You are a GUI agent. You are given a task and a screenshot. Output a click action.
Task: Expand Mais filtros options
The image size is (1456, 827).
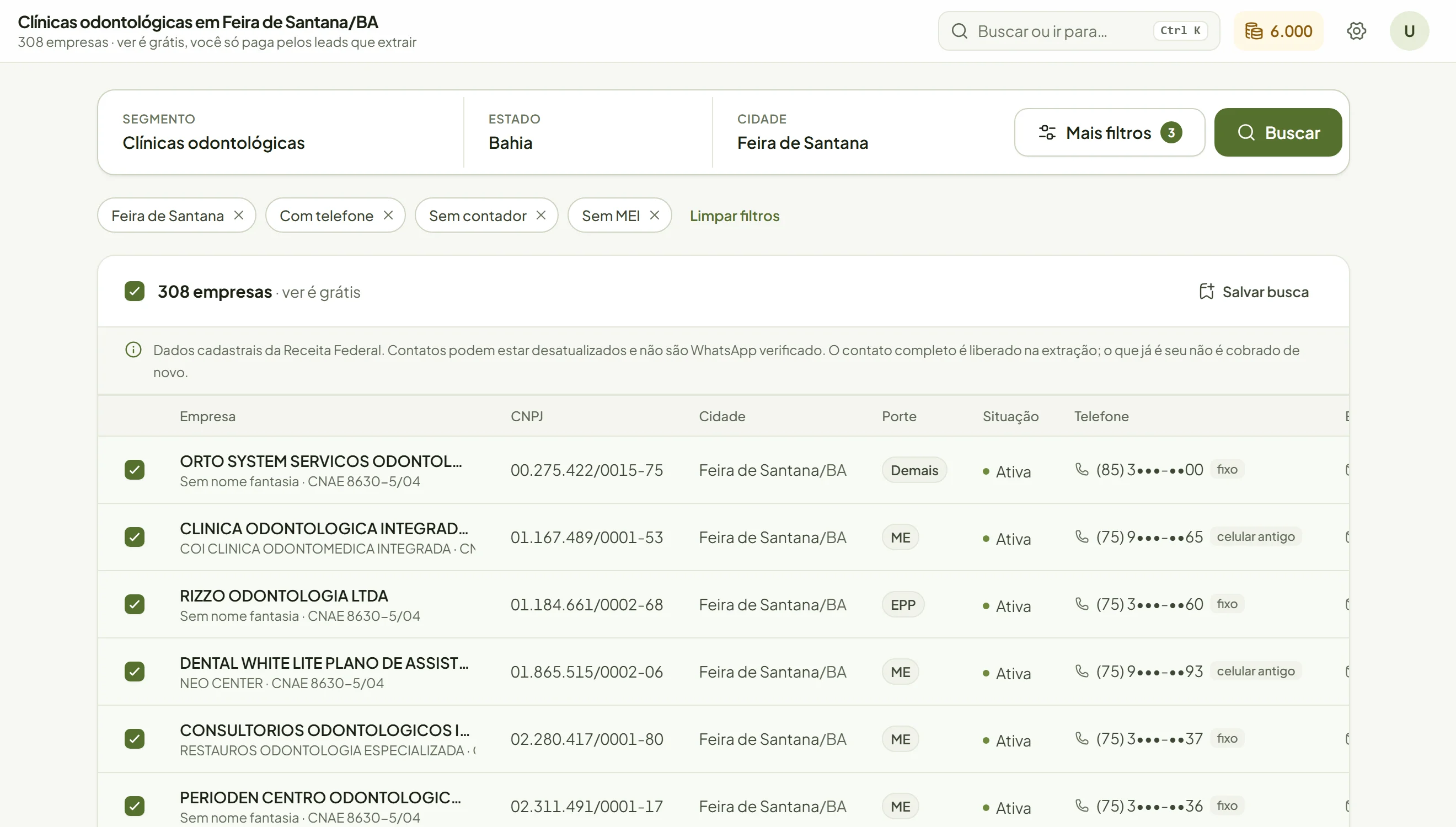coord(1110,132)
